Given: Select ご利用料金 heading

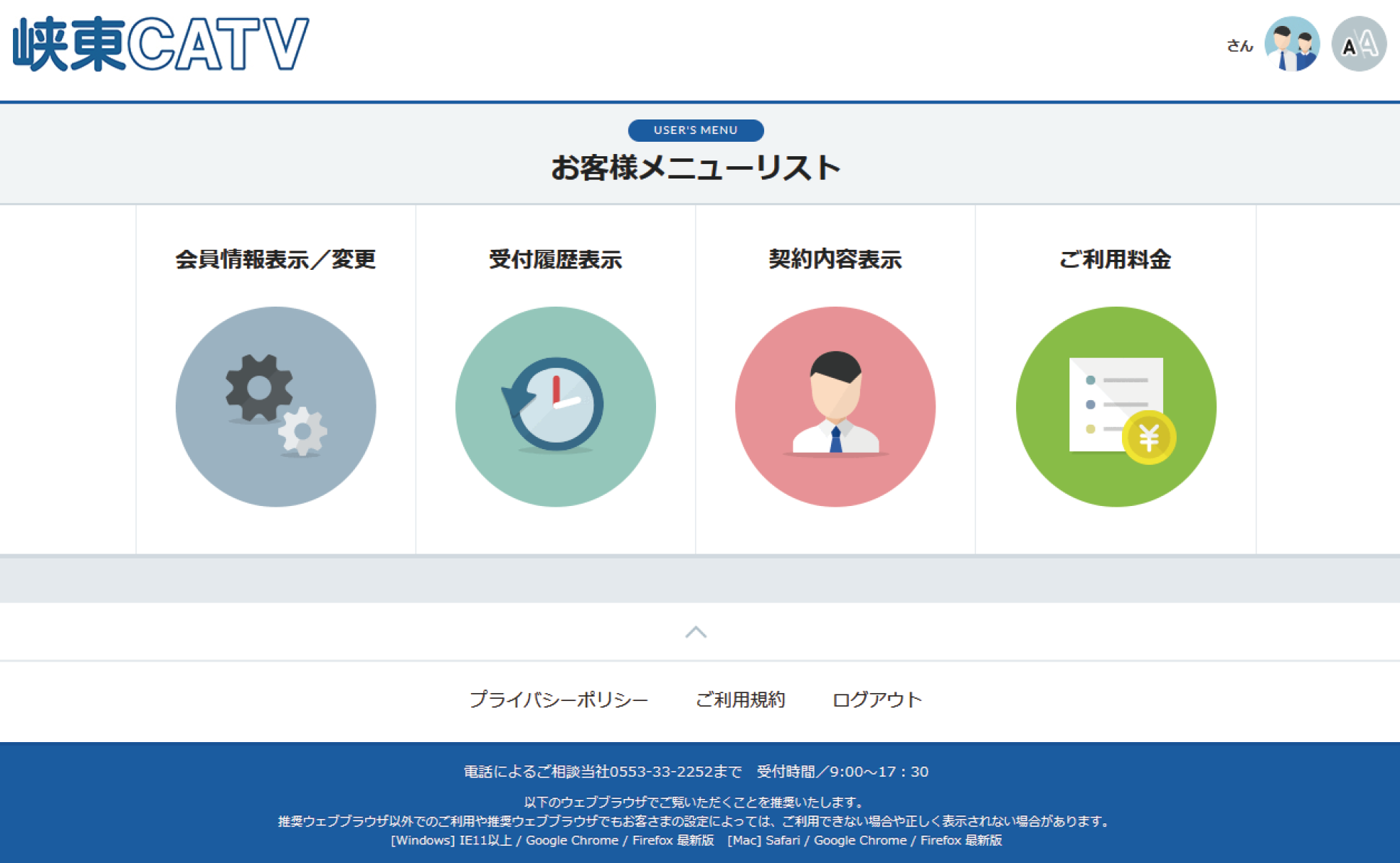Looking at the screenshot, I should click(x=1116, y=259).
